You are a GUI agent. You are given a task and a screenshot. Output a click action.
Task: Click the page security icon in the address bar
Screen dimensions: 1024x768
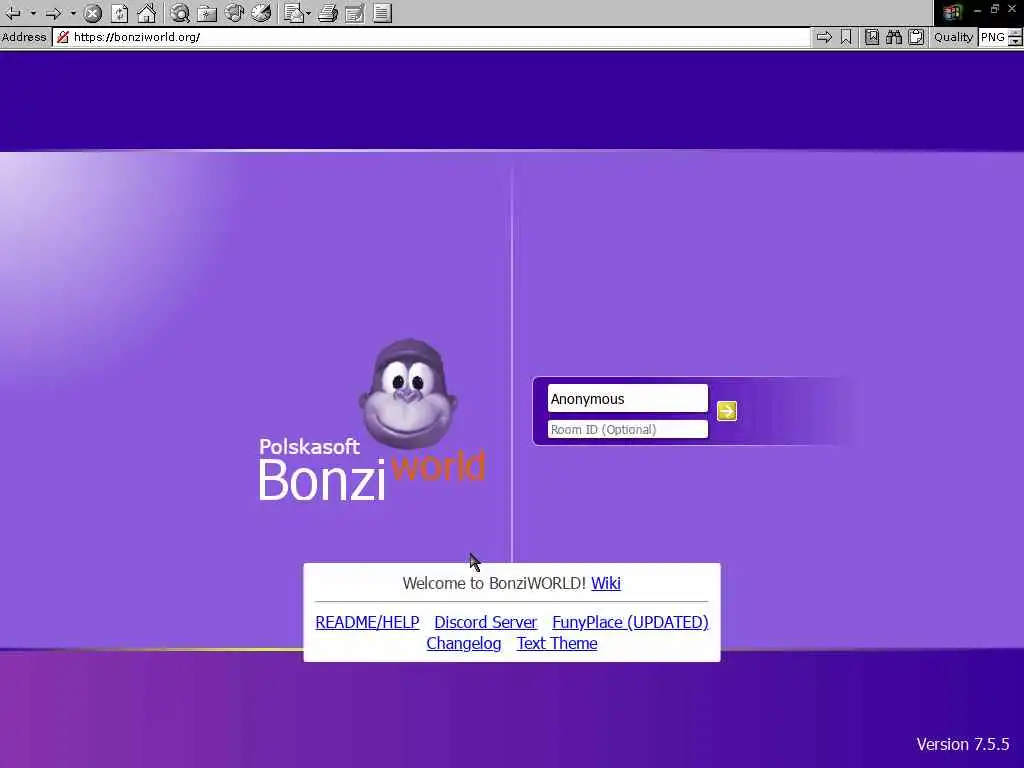[63, 37]
